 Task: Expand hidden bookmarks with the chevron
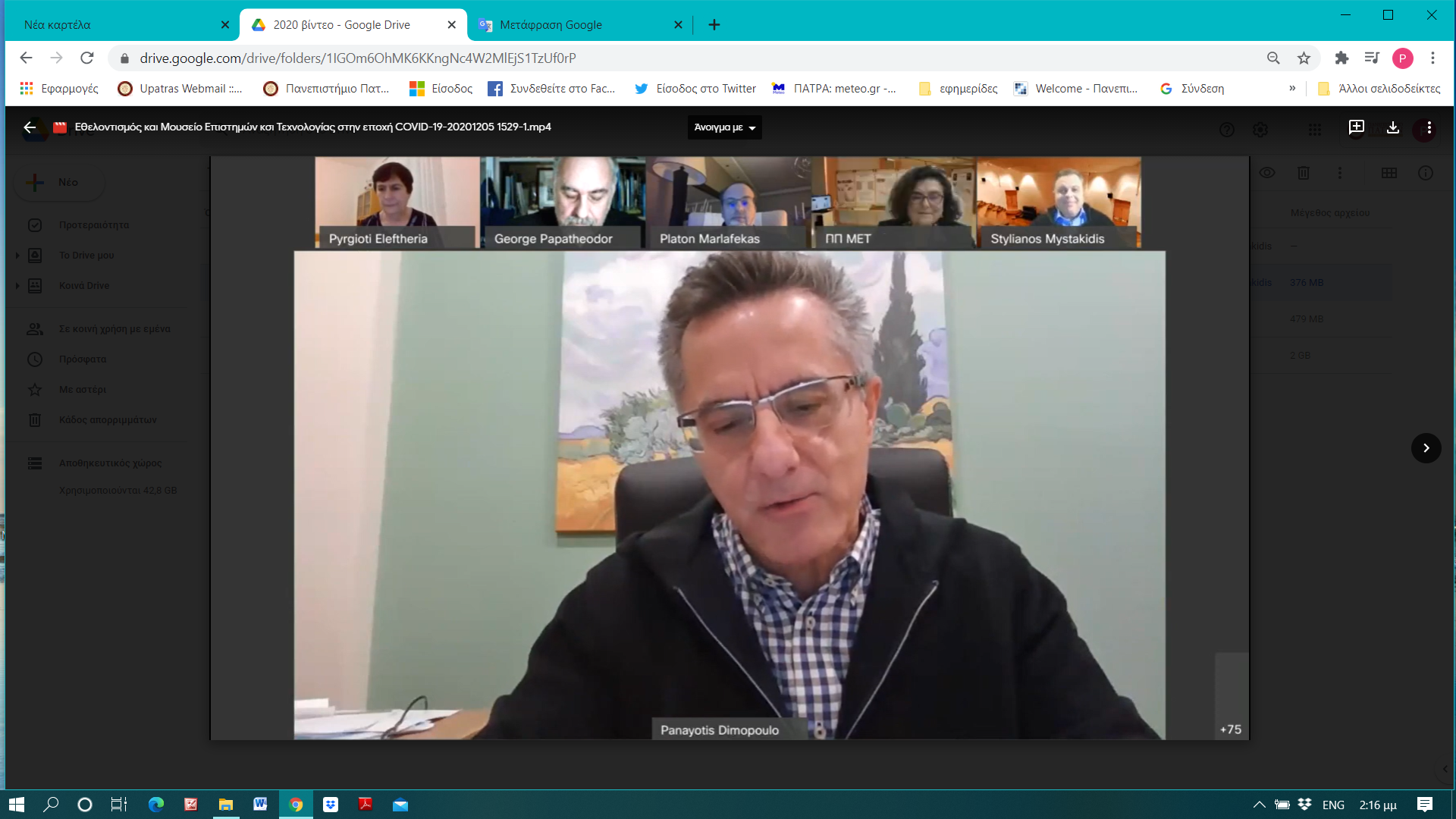click(x=1292, y=88)
